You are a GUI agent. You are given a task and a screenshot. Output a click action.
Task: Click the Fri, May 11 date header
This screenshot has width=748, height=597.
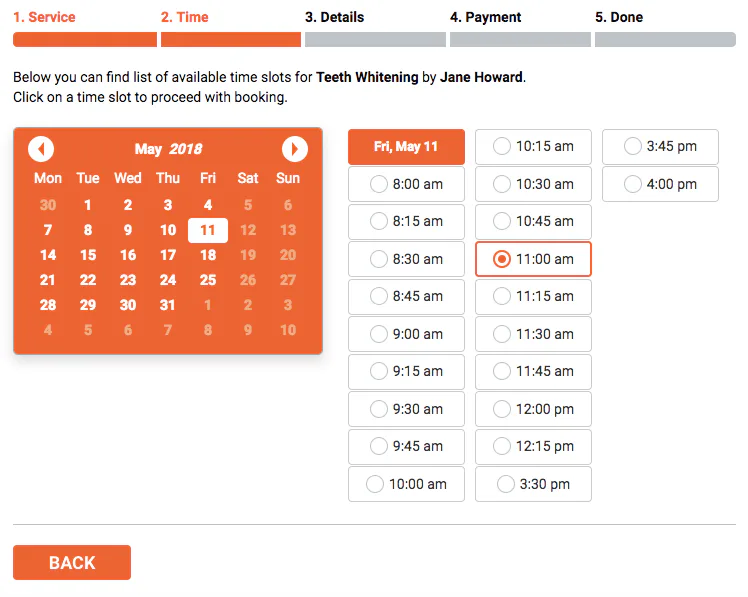tap(406, 146)
